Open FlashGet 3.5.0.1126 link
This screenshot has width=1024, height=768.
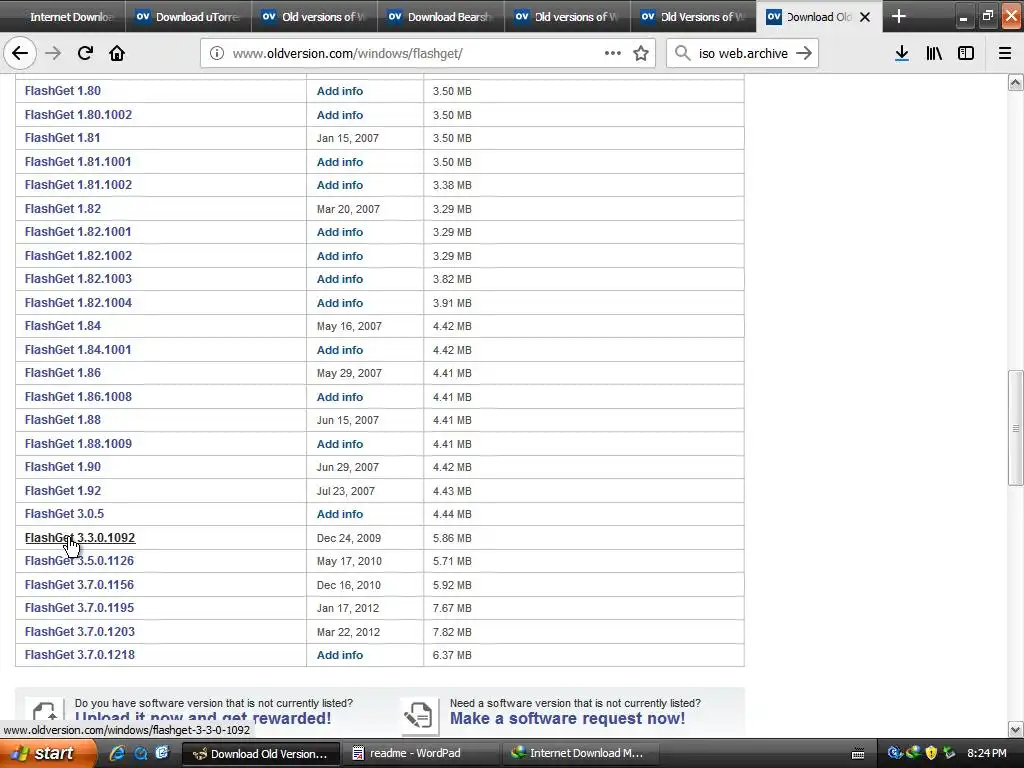79,560
